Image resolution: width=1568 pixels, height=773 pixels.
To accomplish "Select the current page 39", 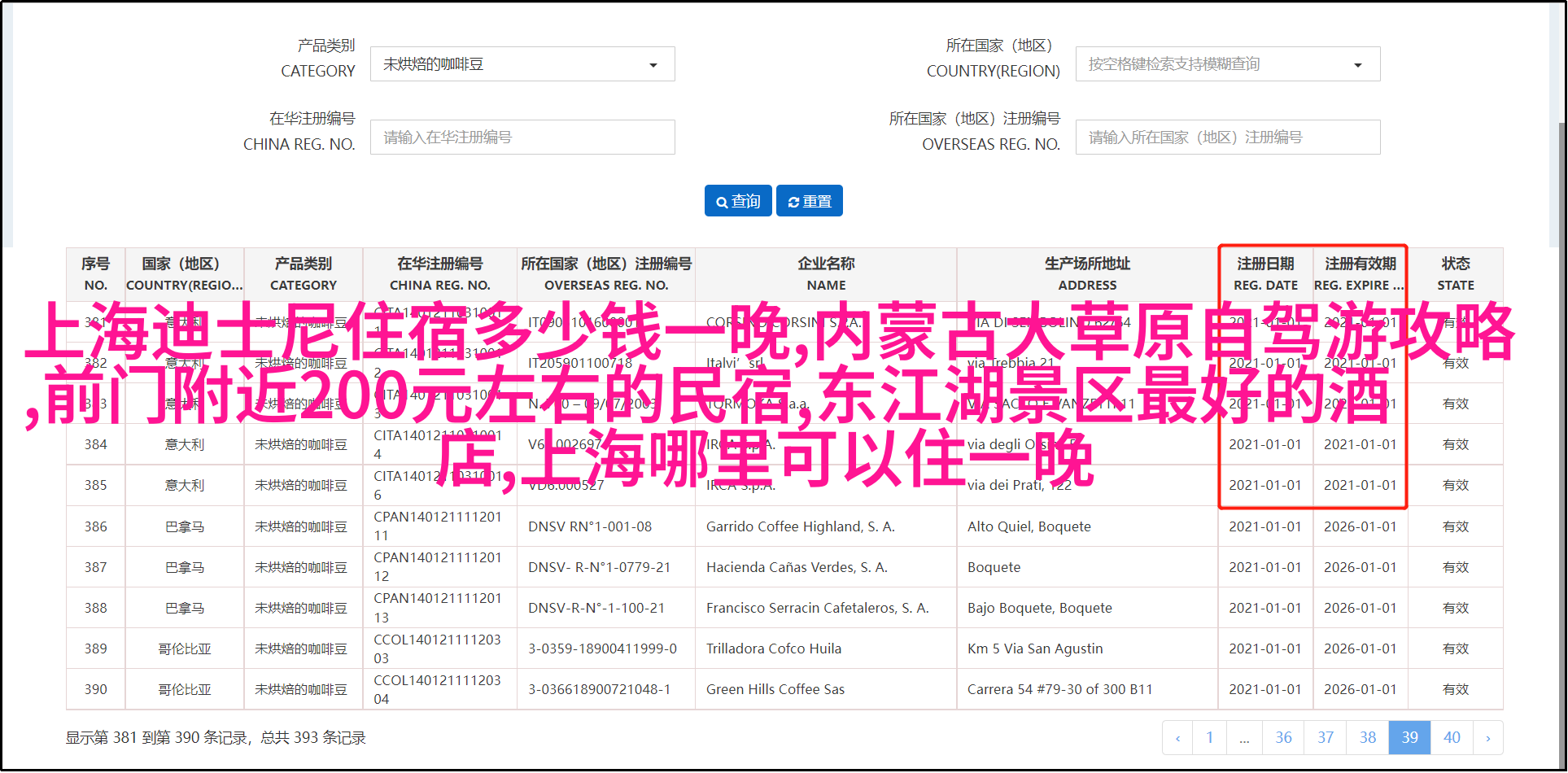I will [x=1410, y=738].
